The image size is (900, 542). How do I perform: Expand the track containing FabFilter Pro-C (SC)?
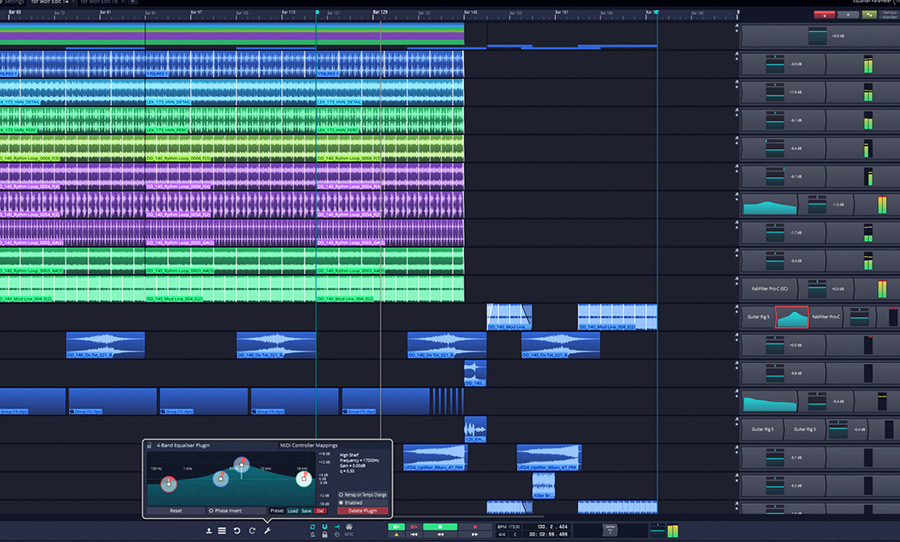[737, 281]
